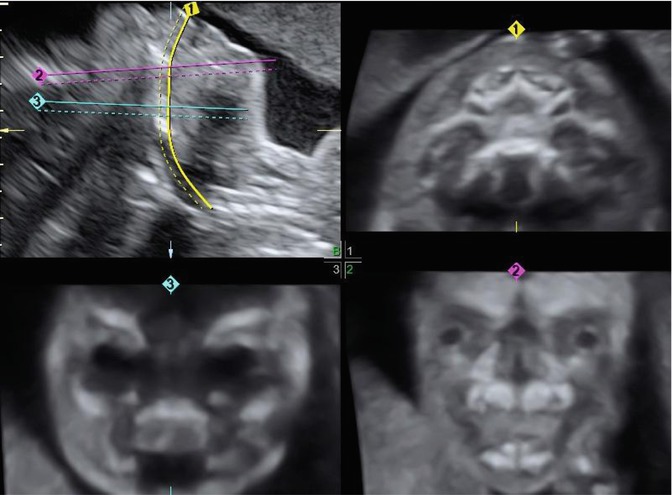Screen dimensions: 672x495
Task: Click magenta diamond 2 above the bottom-right view
Action: click(516, 271)
